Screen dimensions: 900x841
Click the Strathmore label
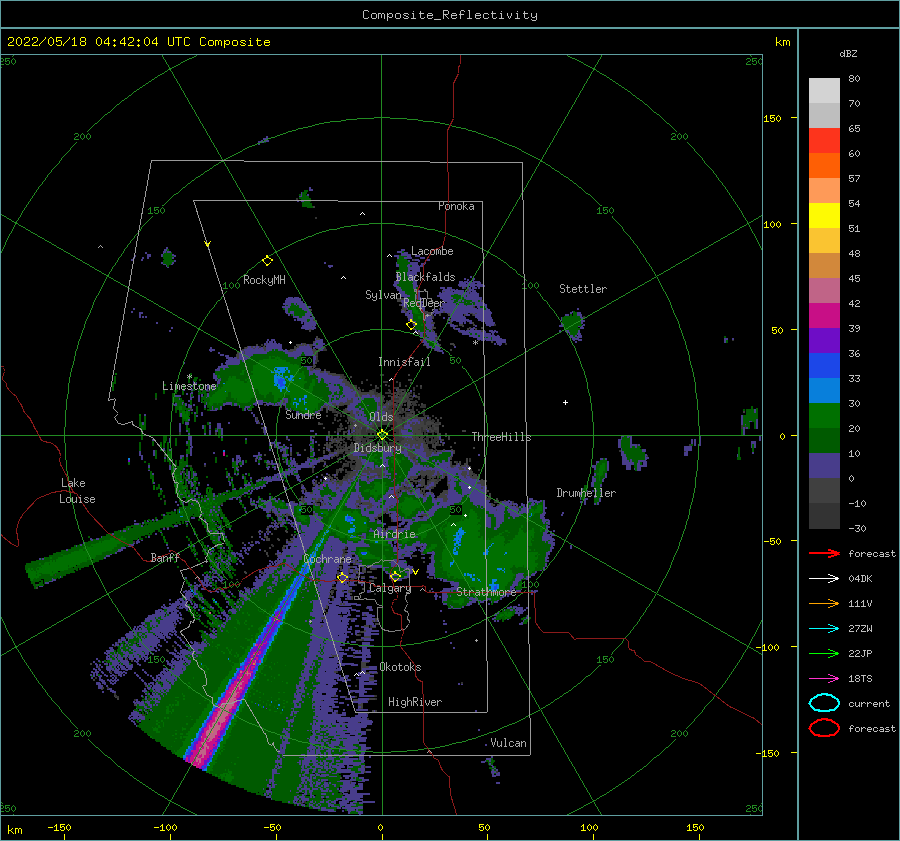486,592
